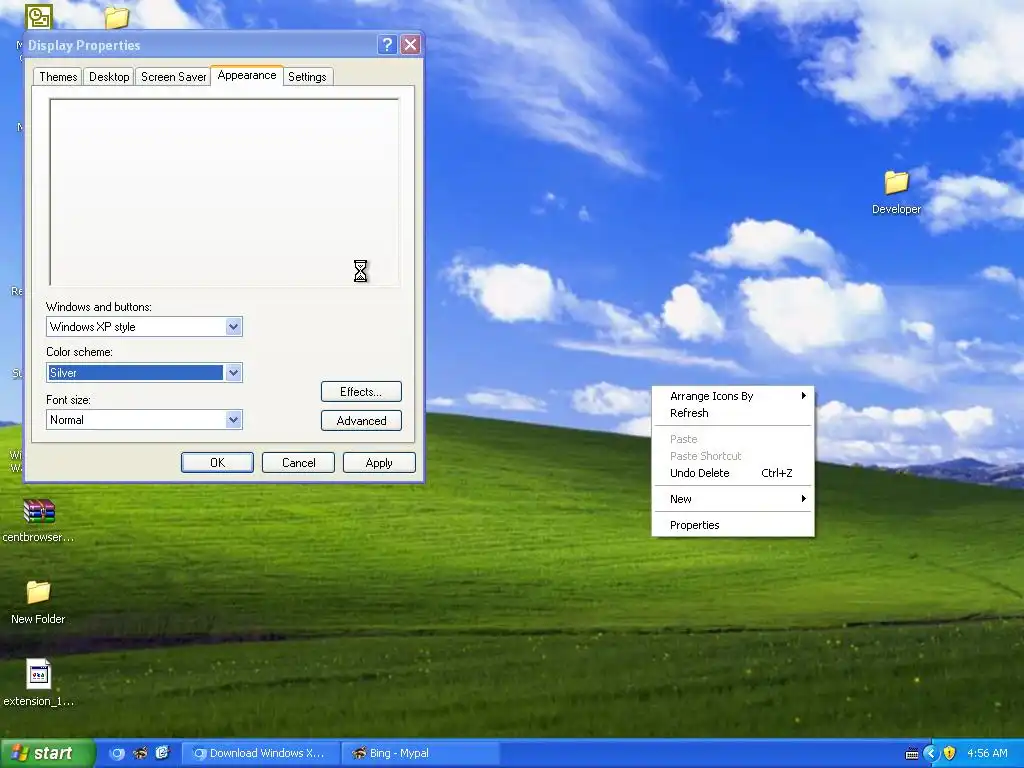Select the centbrowser archive icon
Image resolution: width=1024 pixels, height=768 pixels.
[x=39, y=511]
